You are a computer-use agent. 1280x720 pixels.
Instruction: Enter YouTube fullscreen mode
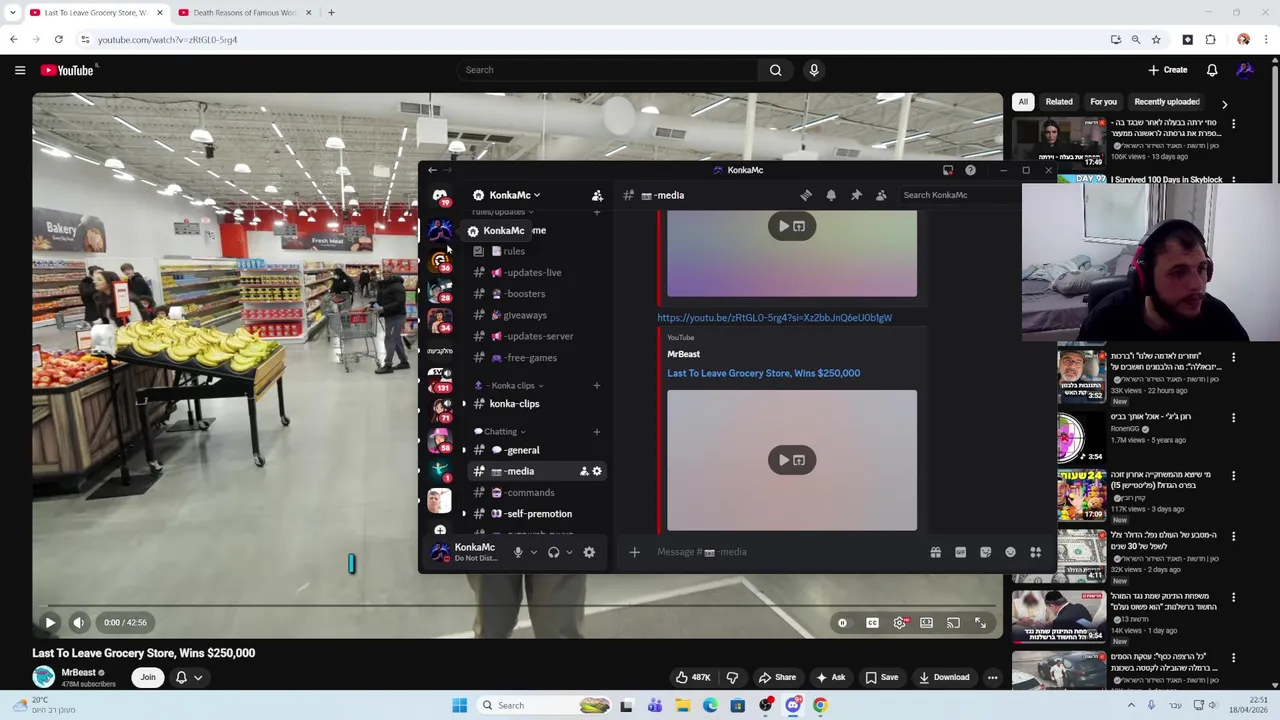980,623
